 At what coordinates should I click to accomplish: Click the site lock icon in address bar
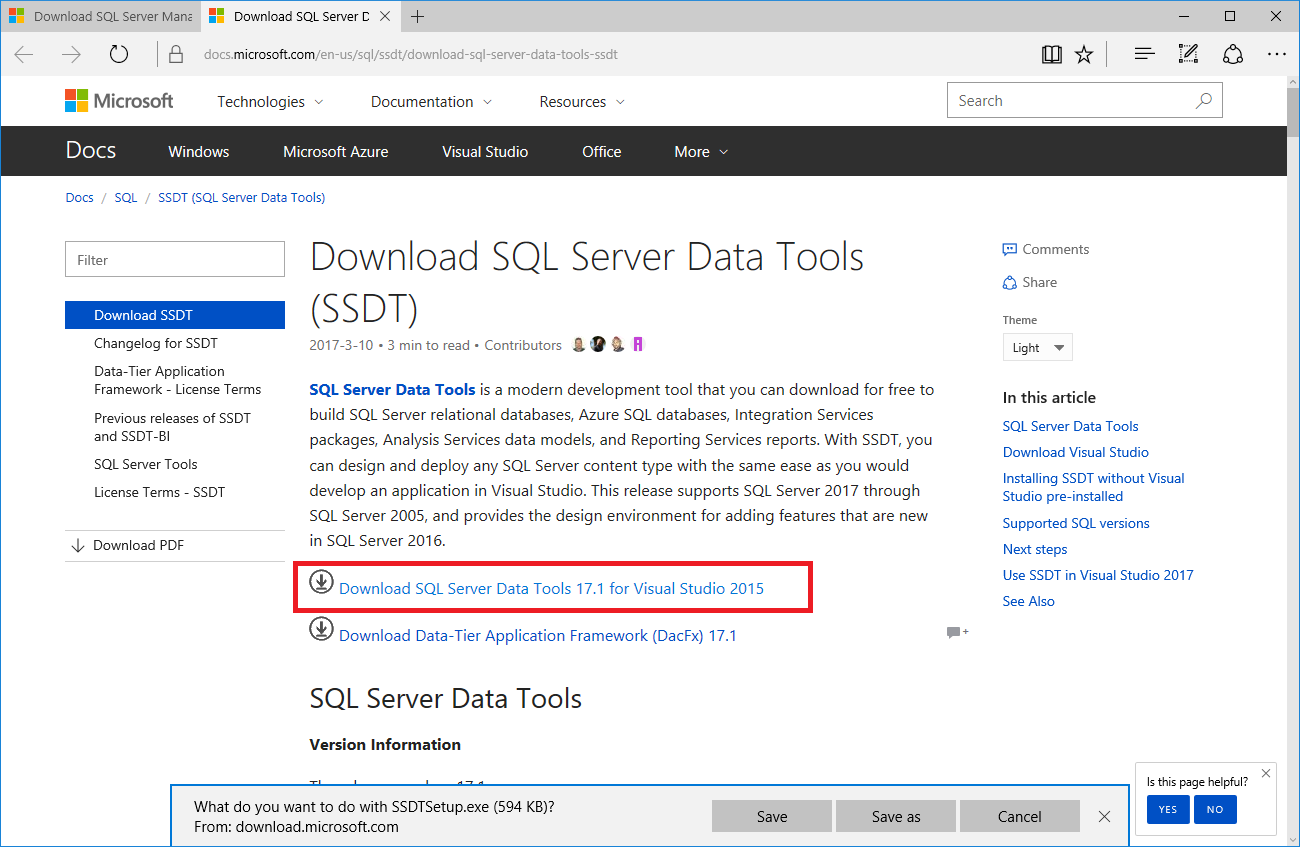[176, 54]
